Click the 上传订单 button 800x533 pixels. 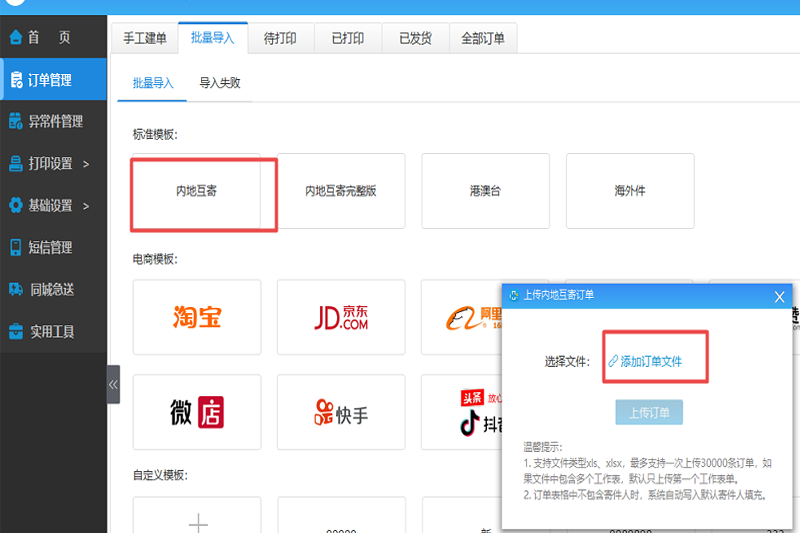coord(649,412)
